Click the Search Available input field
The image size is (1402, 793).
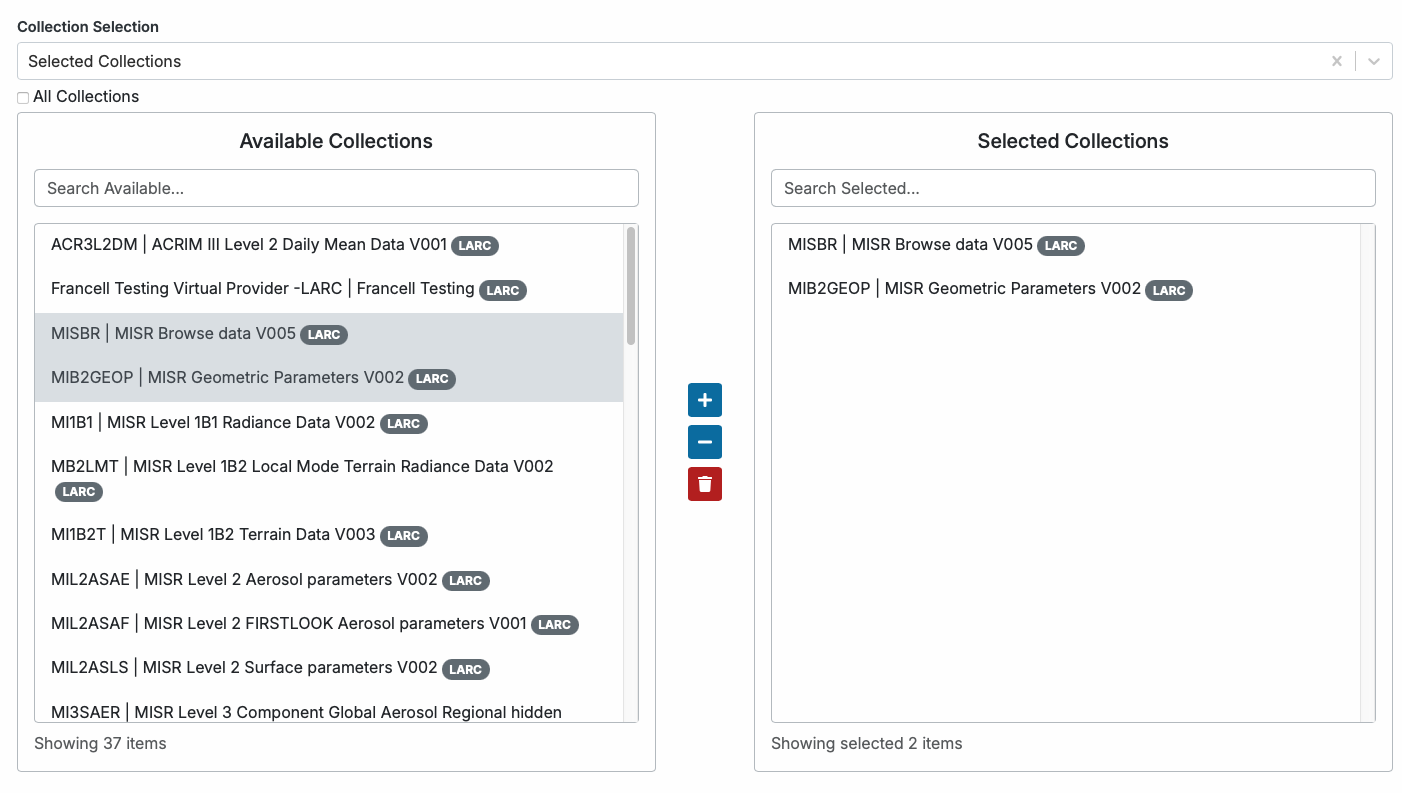tap(336, 188)
